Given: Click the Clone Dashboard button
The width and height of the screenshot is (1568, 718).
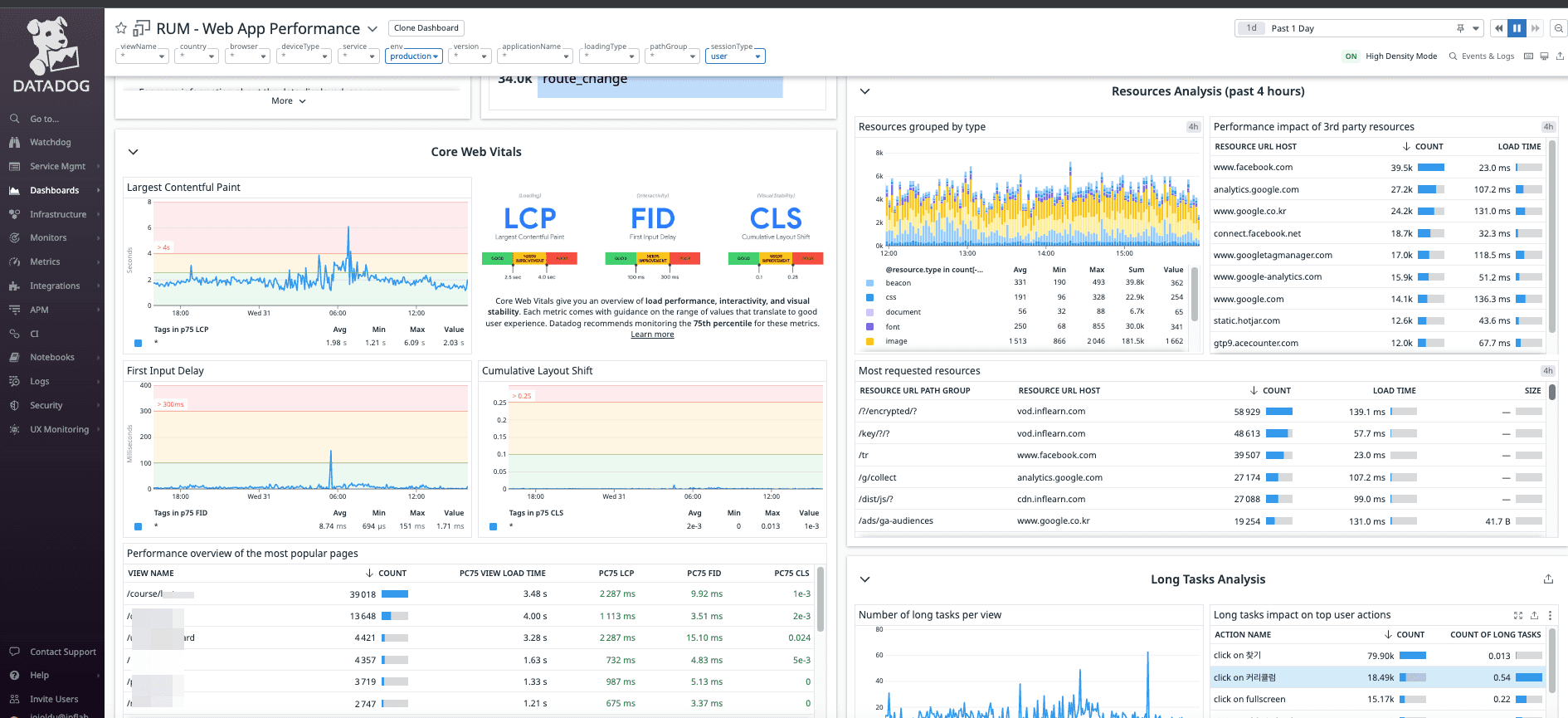Looking at the screenshot, I should 426,28.
